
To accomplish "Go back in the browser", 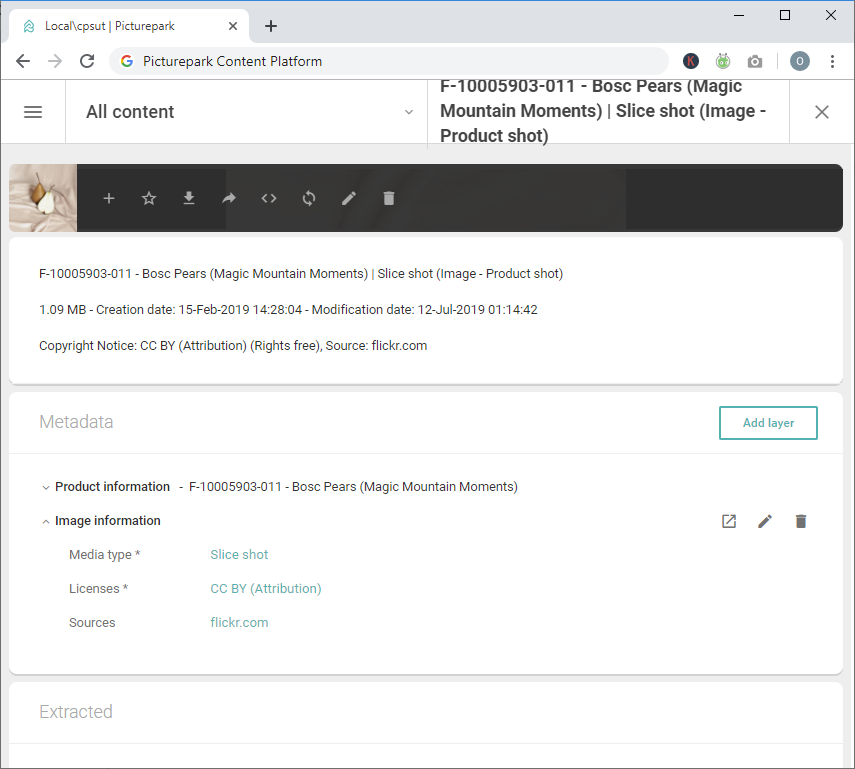I will coord(23,61).
